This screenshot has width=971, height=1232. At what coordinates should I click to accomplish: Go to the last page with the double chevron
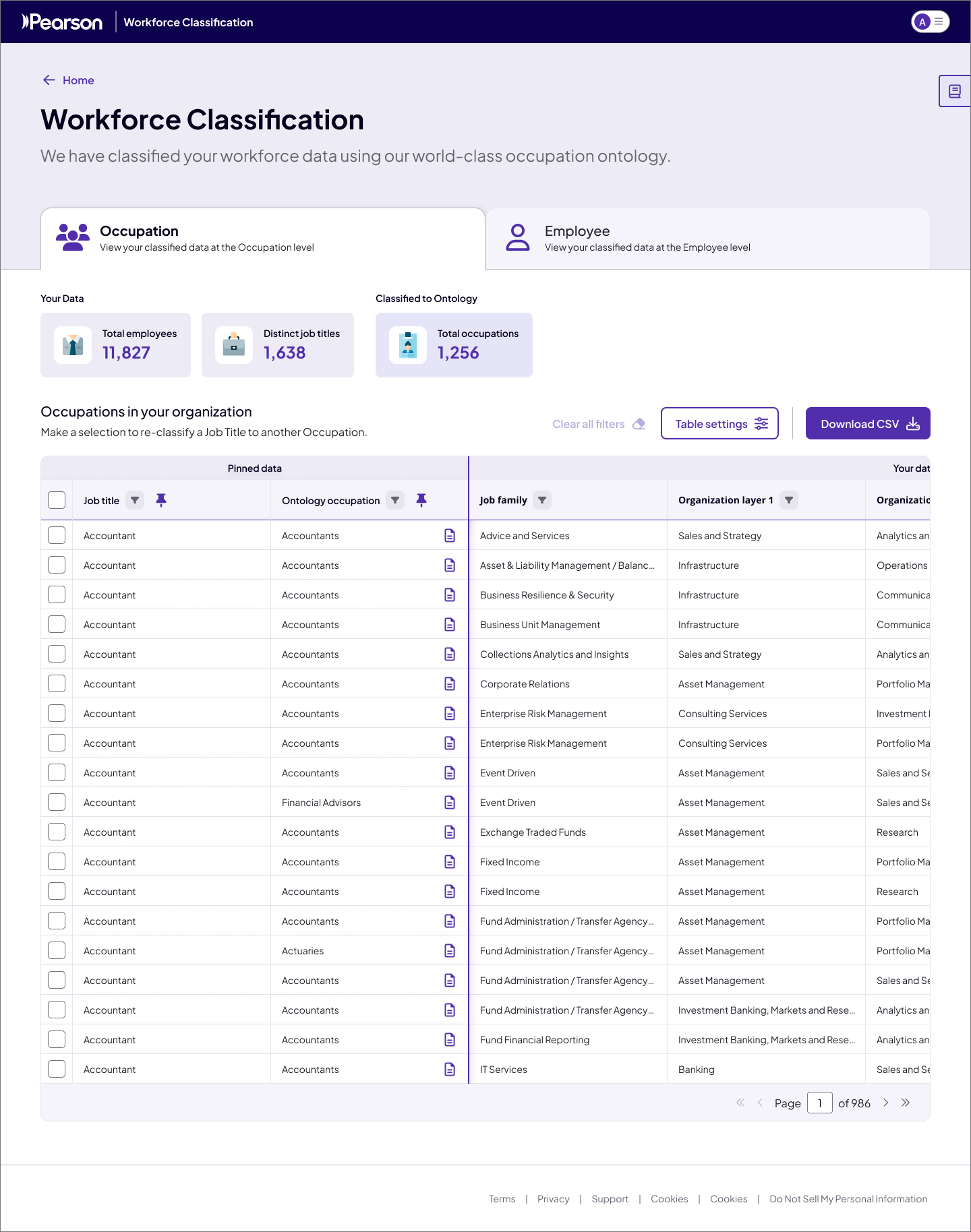906,1103
